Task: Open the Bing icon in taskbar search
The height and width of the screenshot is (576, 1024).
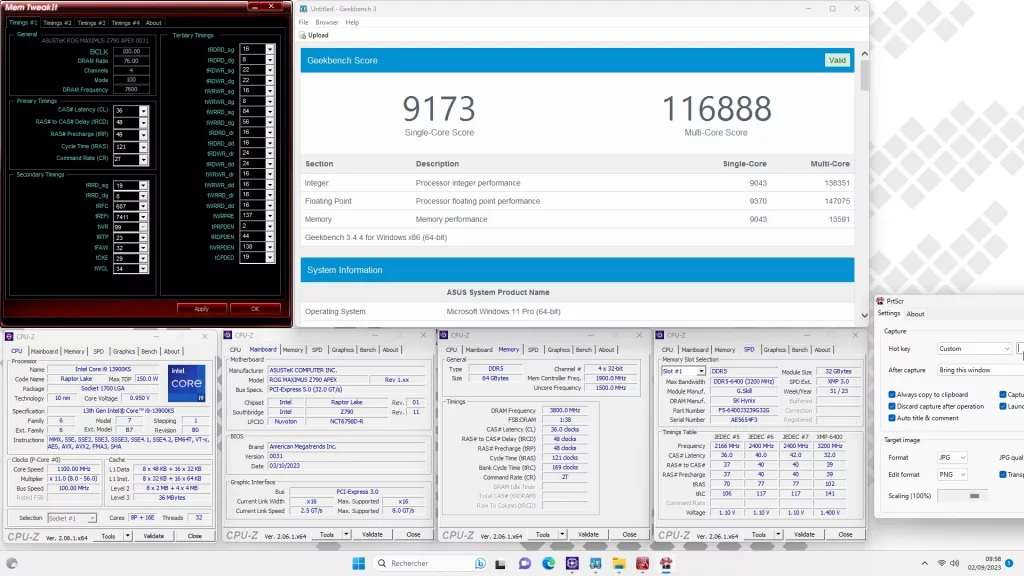Action: coord(481,563)
